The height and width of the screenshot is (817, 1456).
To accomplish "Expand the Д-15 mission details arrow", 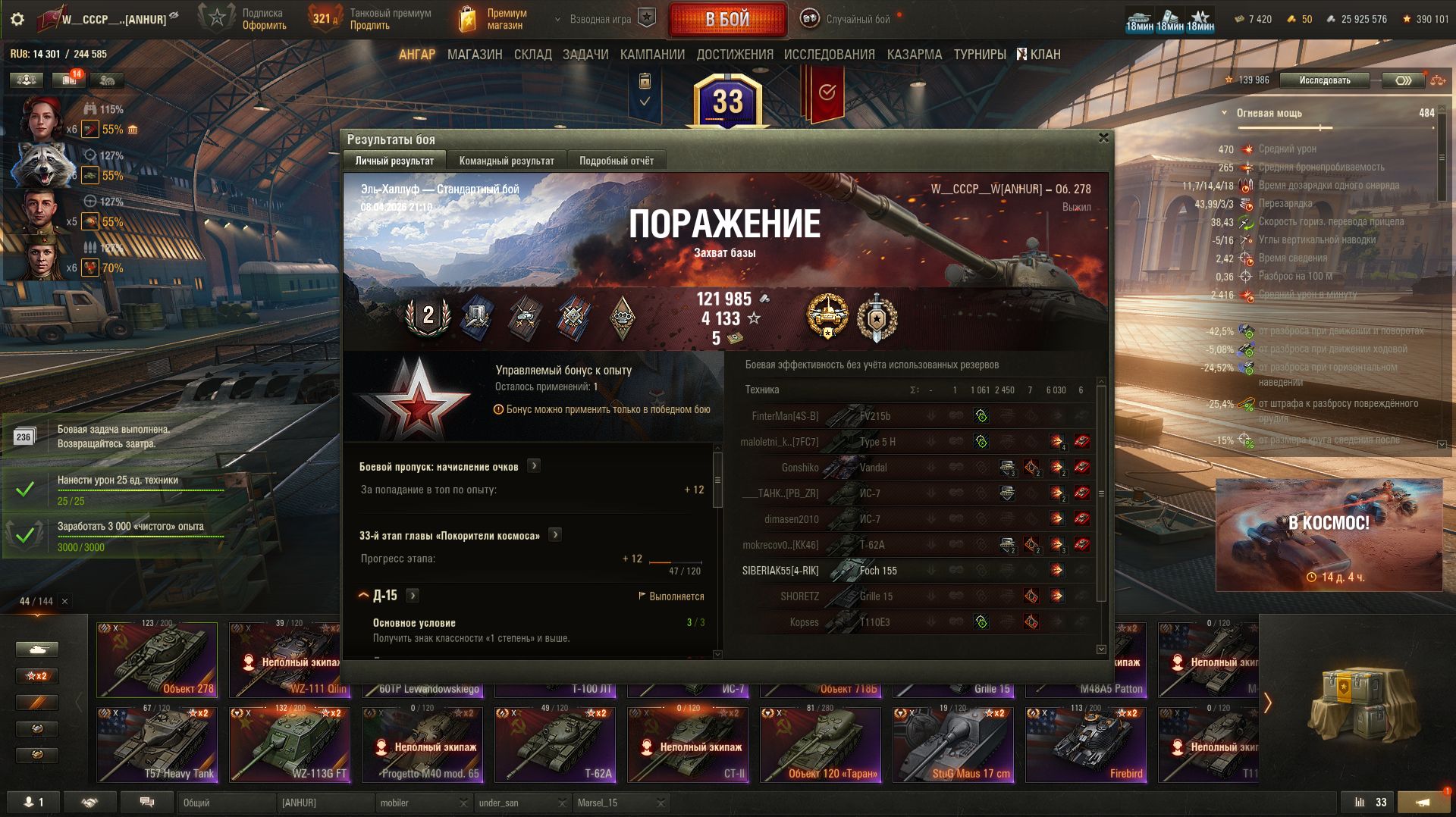I will (x=413, y=596).
